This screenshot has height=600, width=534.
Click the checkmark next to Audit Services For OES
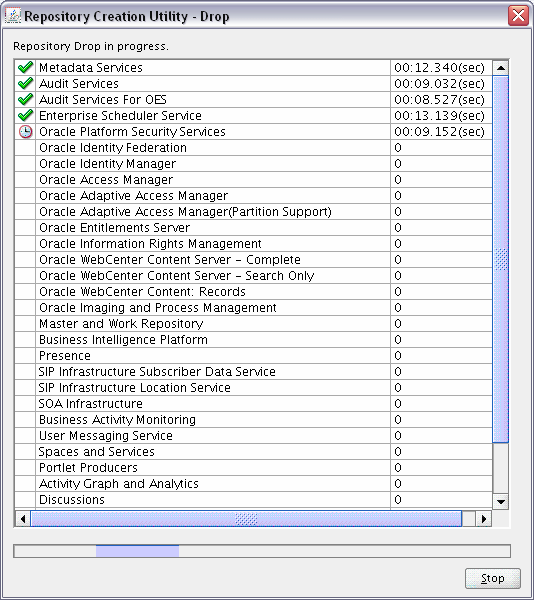(x=25, y=100)
